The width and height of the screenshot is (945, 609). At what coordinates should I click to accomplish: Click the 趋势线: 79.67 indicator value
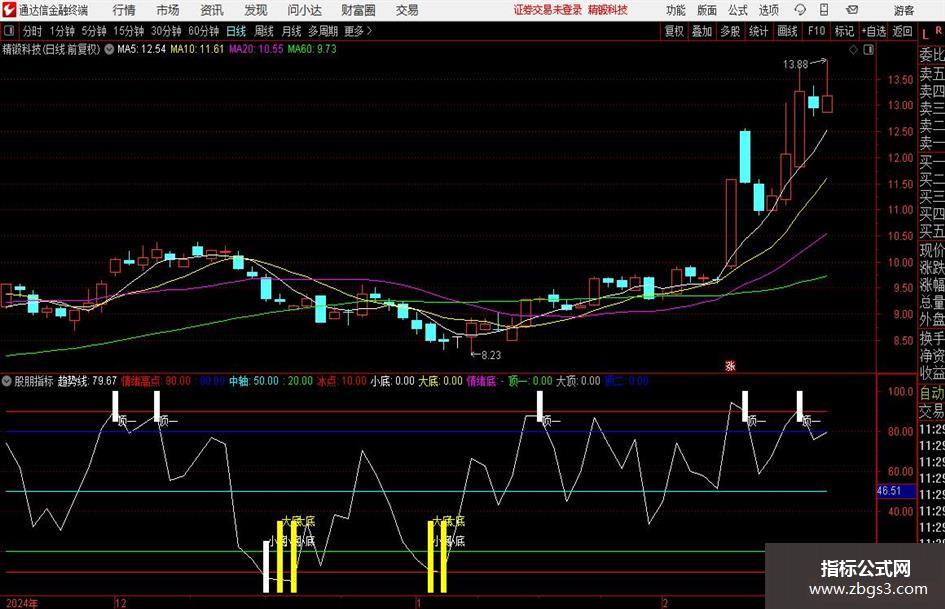click(x=87, y=381)
